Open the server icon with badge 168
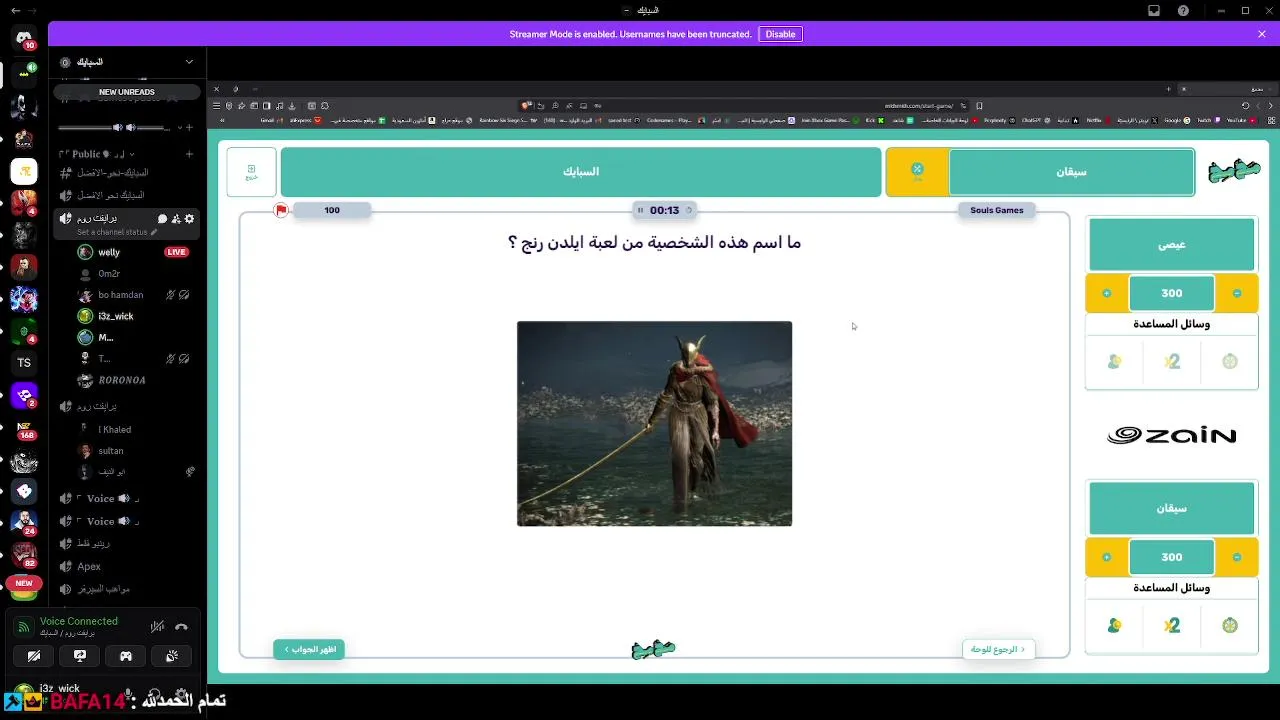Image resolution: width=1280 pixels, height=720 pixels. (24, 428)
